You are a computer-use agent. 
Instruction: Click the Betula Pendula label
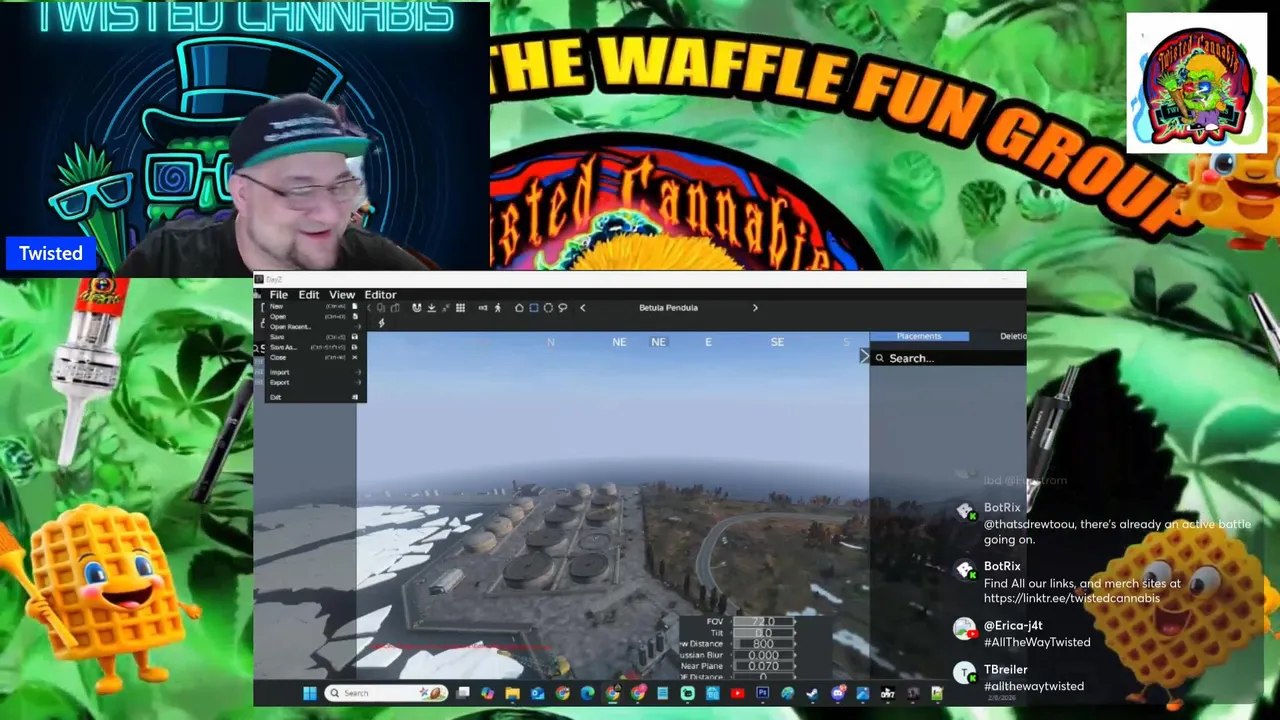pos(668,308)
